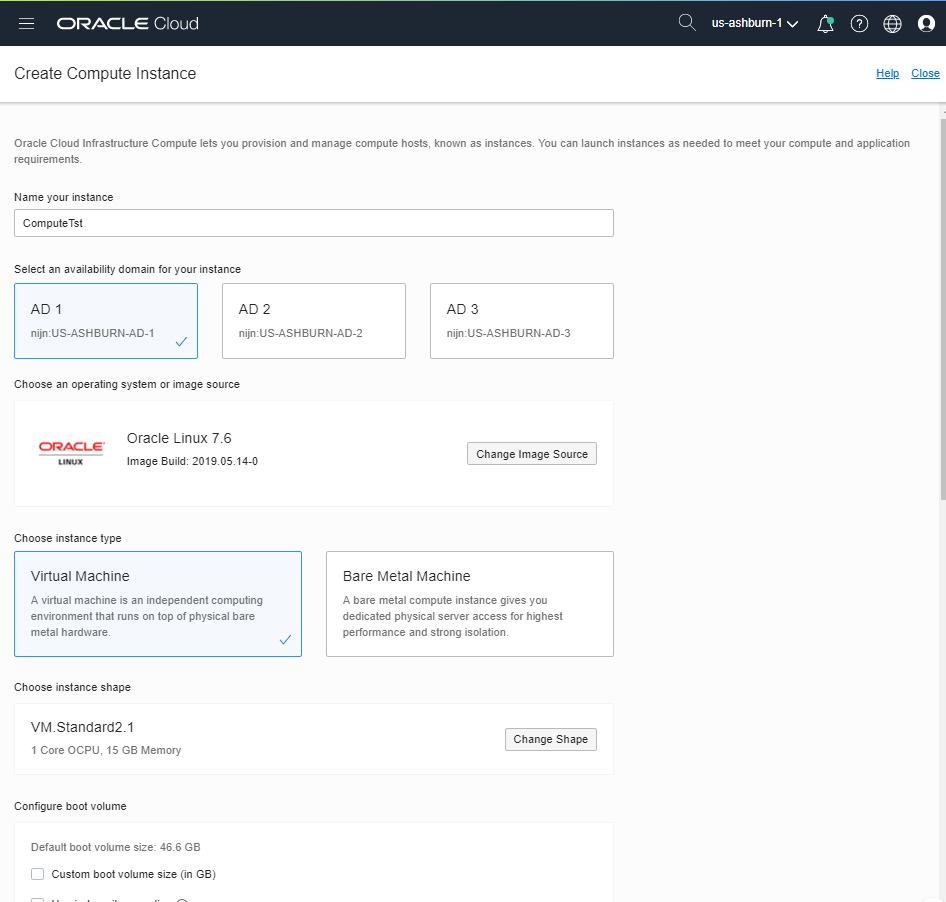The image size is (946, 902).
Task: Select Virtual Machine instance type
Action: point(158,604)
